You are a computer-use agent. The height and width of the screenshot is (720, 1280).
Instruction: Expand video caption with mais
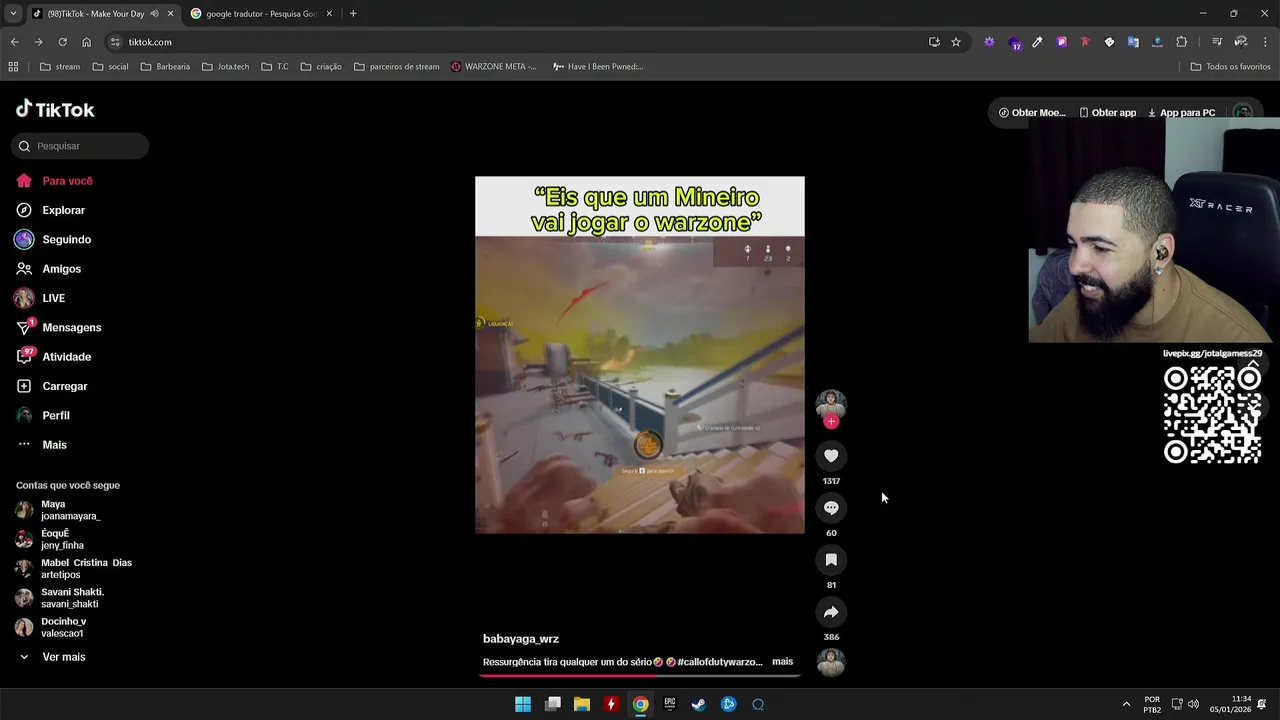[x=782, y=662]
